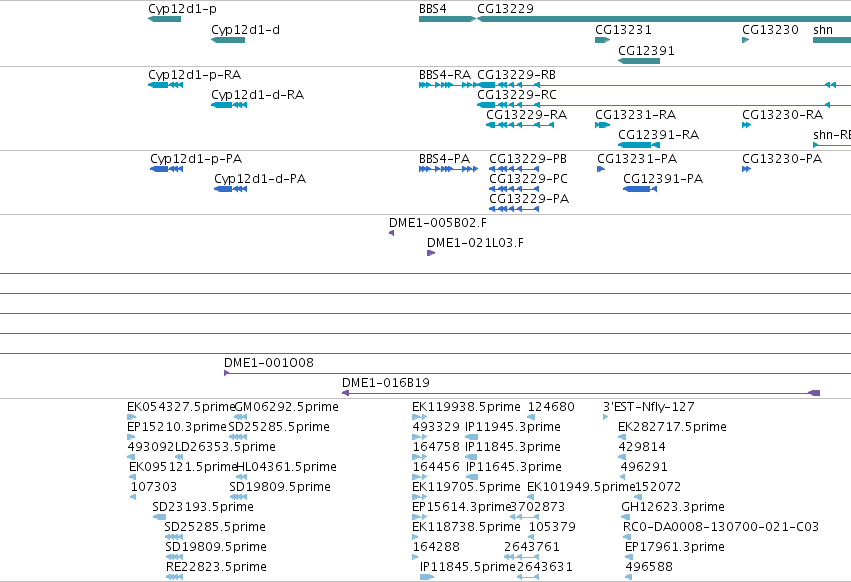Click the BBS4-RA transcript label

coord(444,74)
